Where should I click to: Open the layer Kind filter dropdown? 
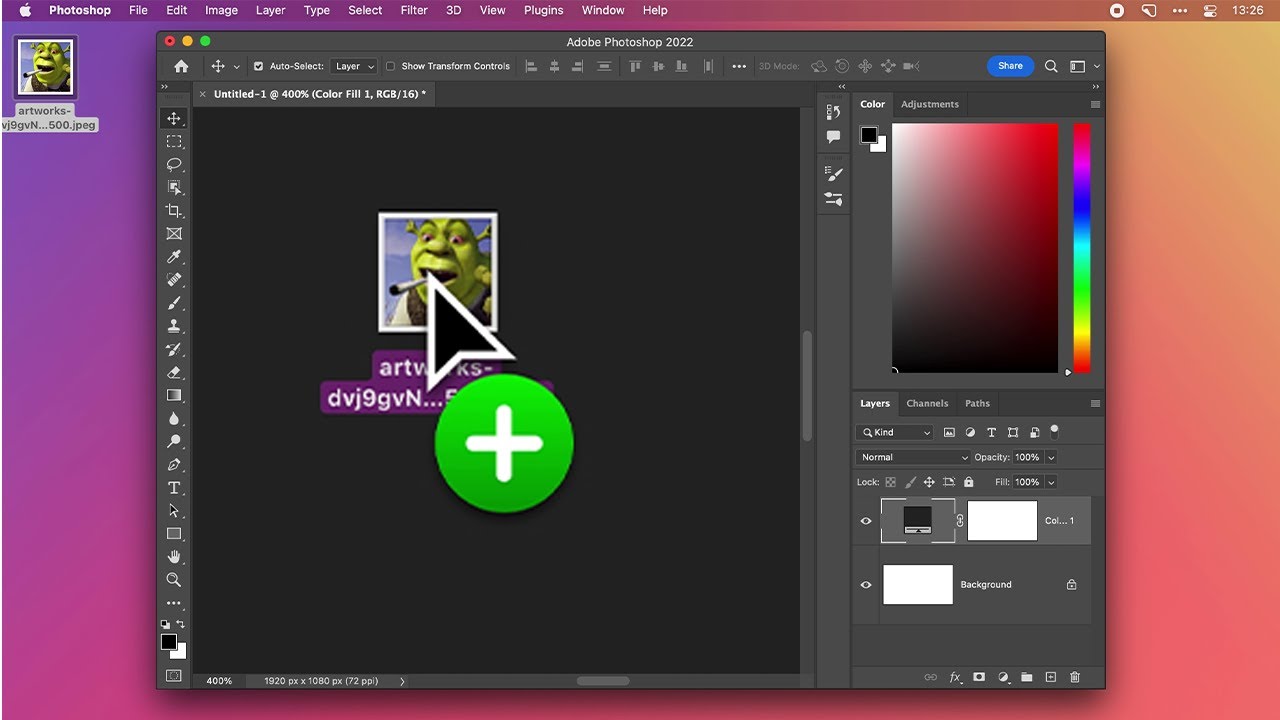(895, 432)
